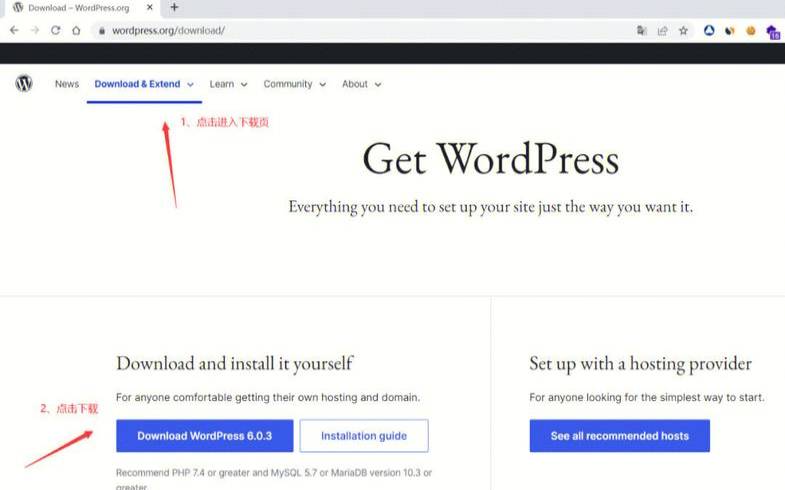
Task: Expand the Community chevron
Action: (322, 85)
